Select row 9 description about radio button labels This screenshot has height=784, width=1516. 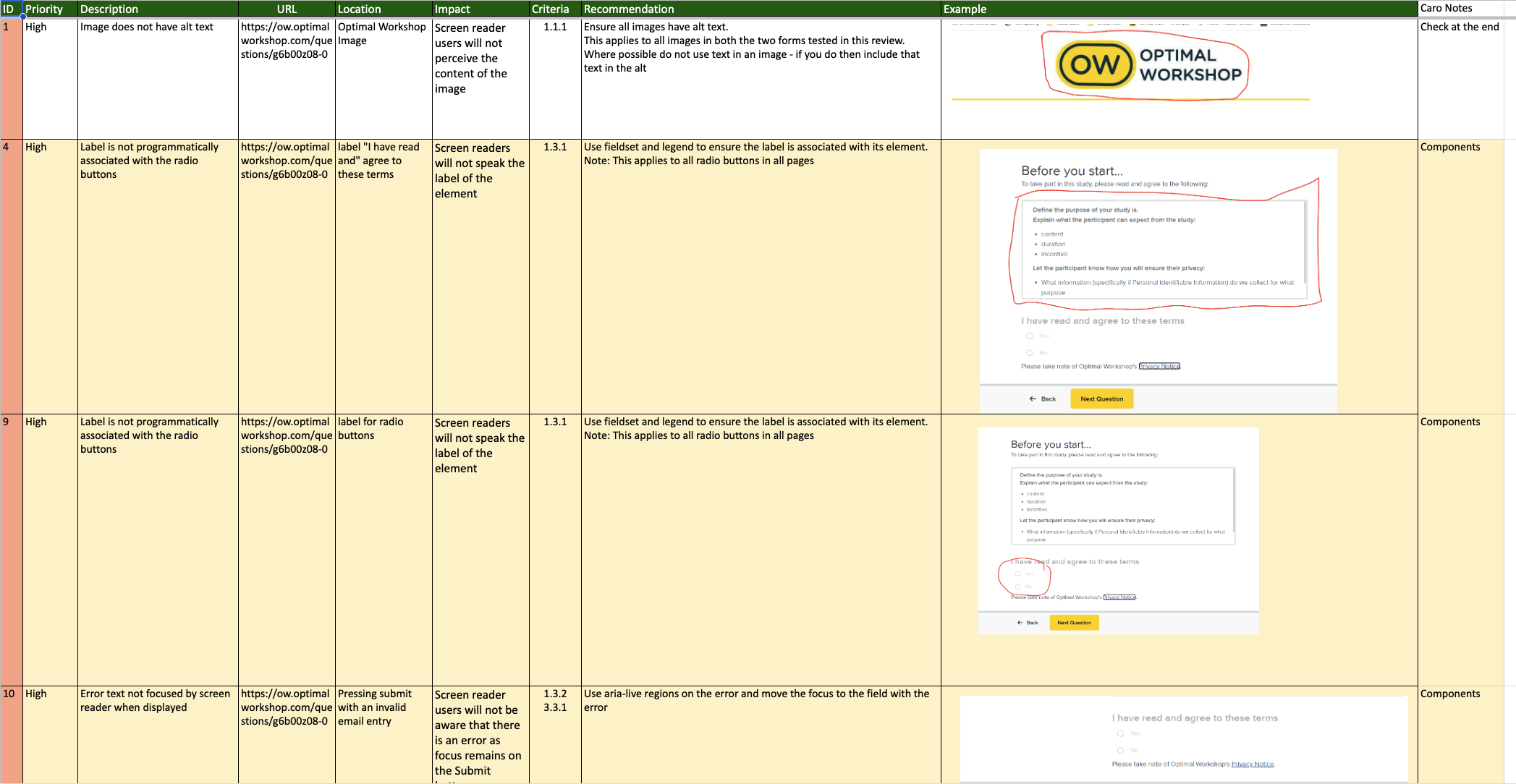(158, 550)
